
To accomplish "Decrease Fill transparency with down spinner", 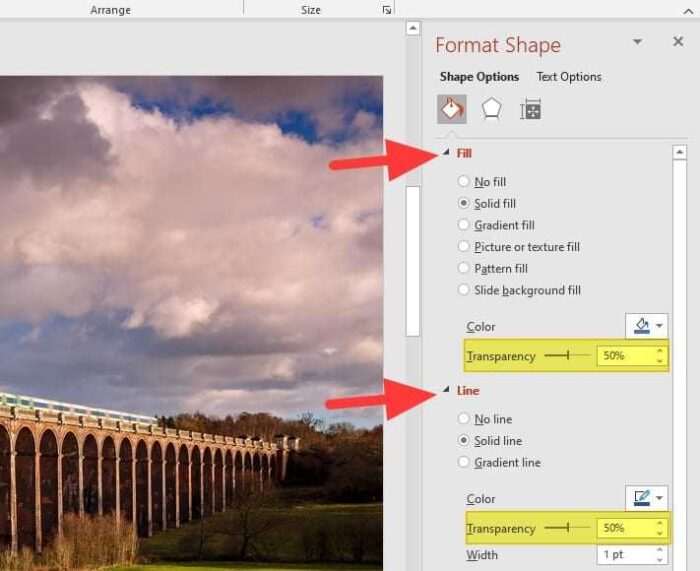I will 660,361.
